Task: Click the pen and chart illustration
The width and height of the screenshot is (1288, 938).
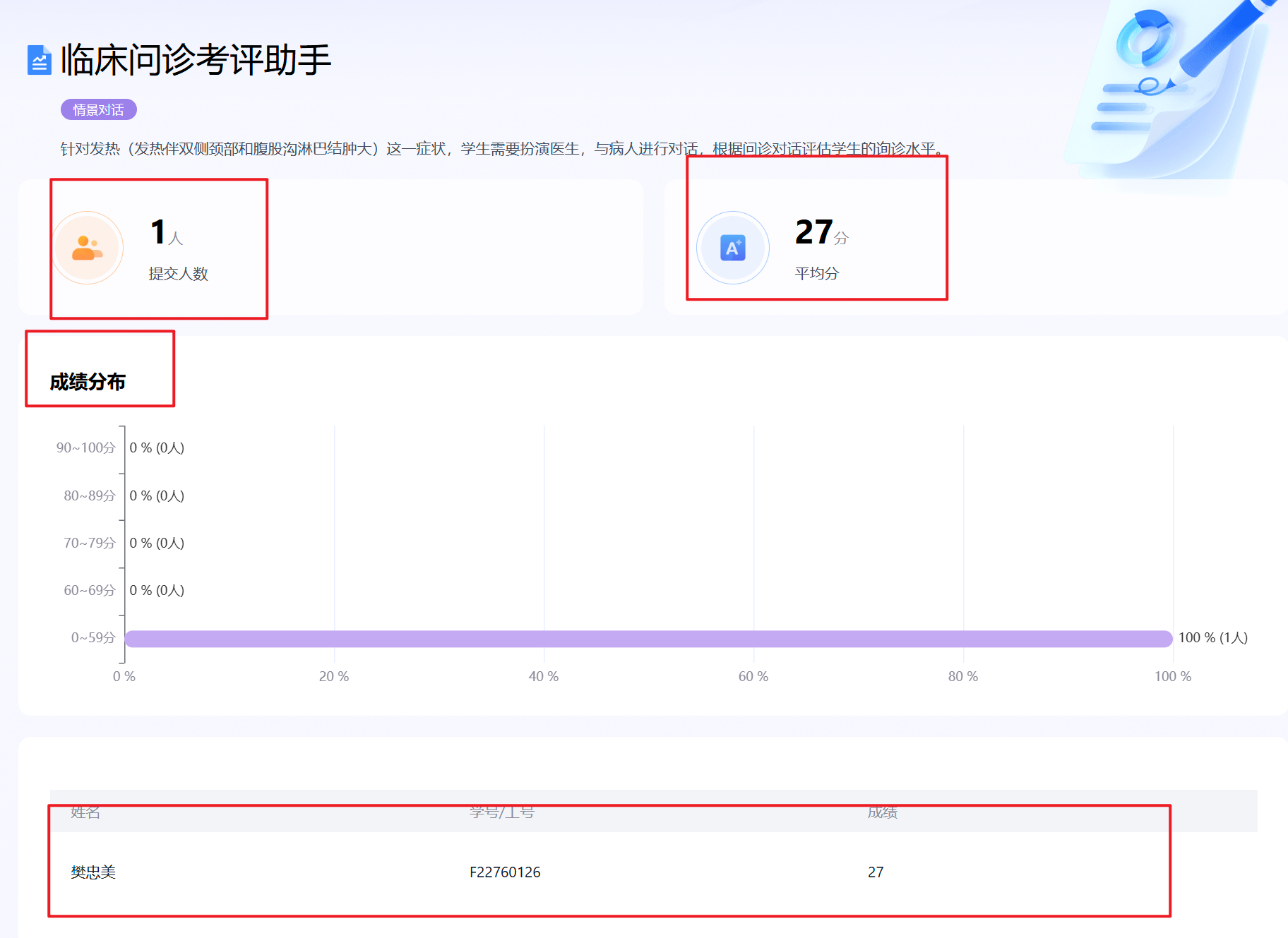Action: point(1172,85)
